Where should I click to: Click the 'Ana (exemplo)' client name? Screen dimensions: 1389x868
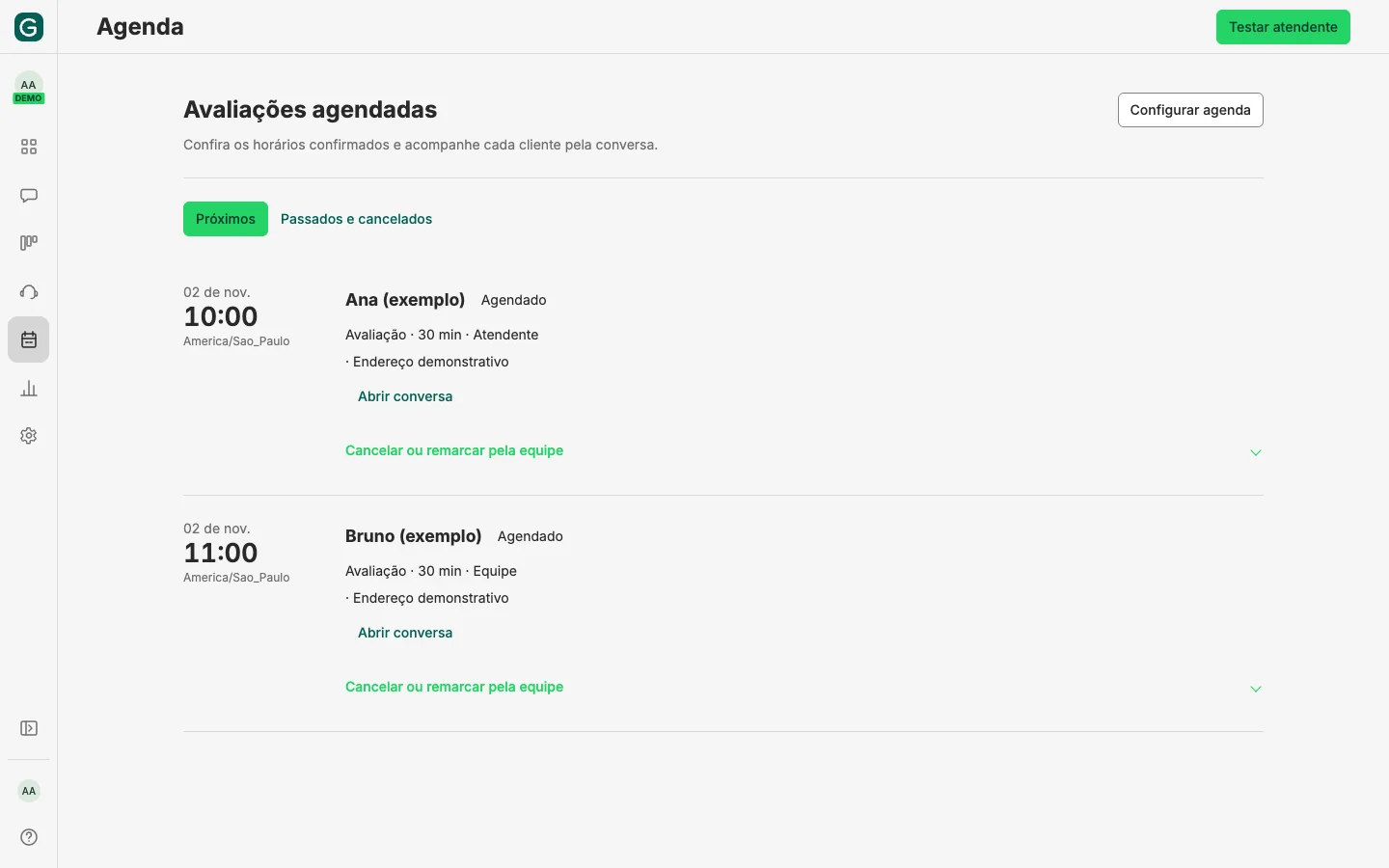click(x=405, y=300)
